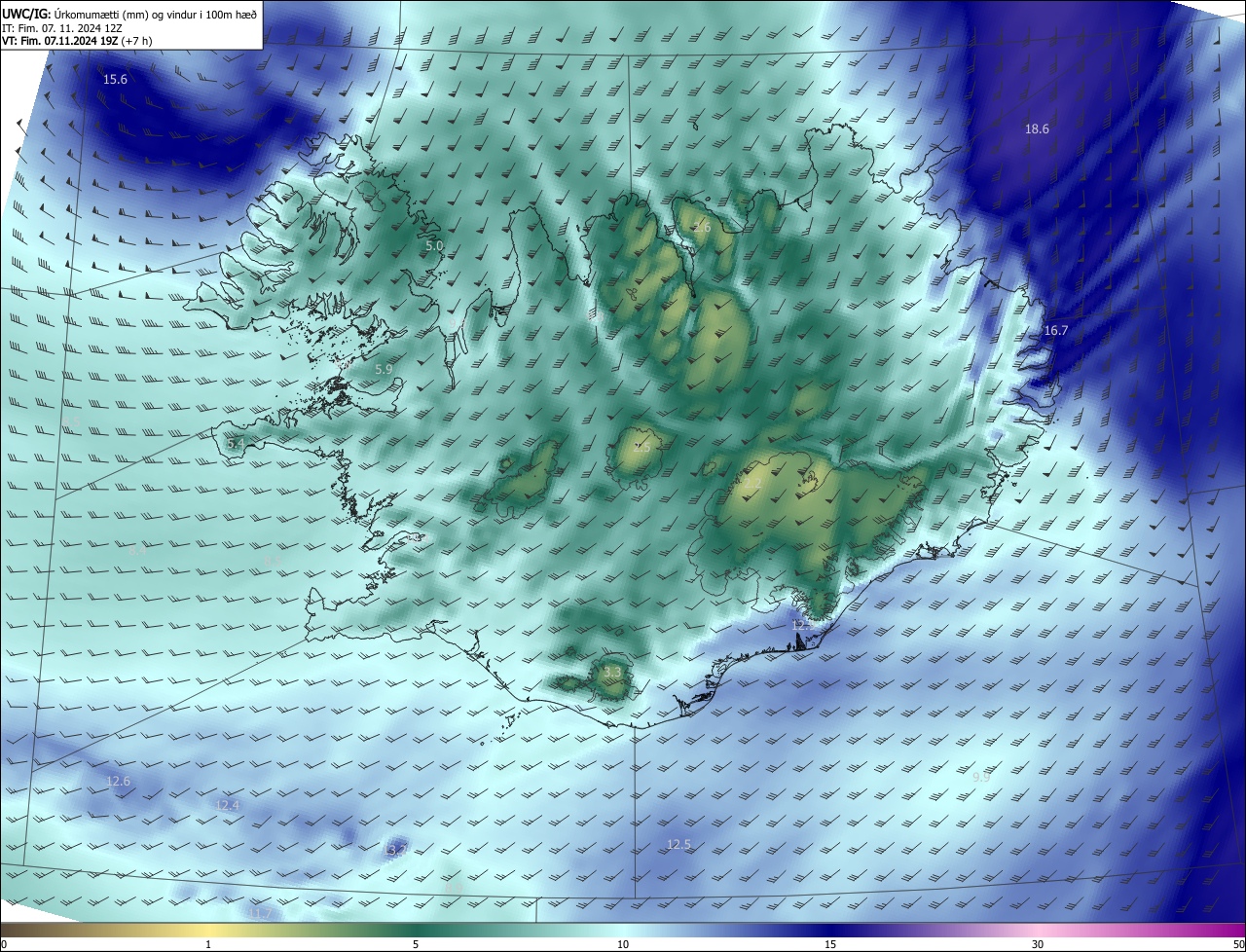
Task: Click the 9.9 value label
Action: (x=981, y=777)
